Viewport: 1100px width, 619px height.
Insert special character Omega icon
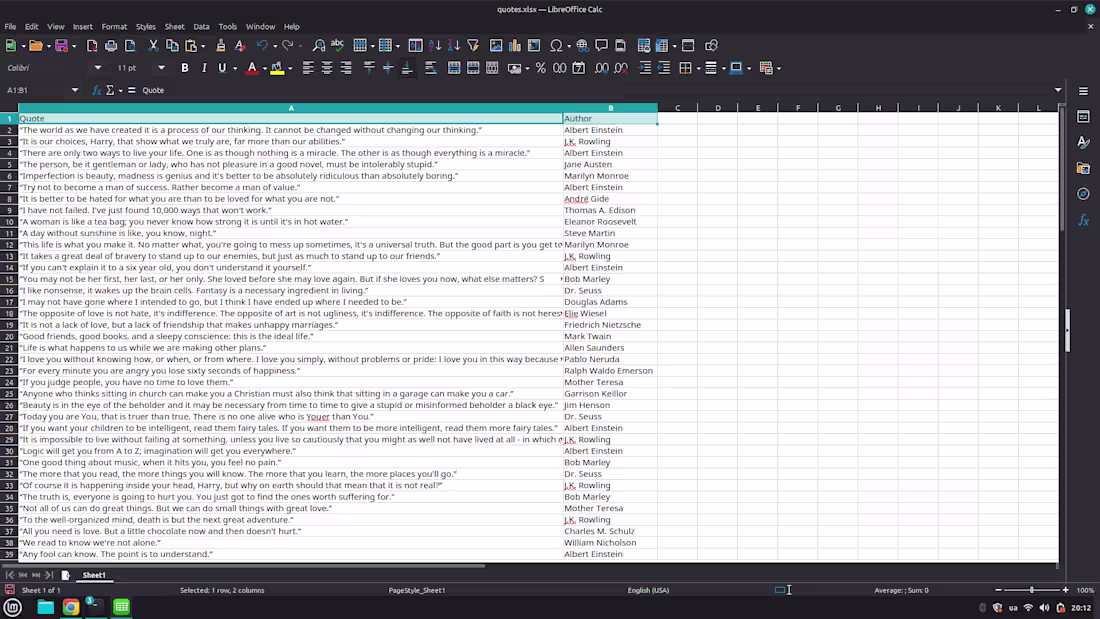click(556, 46)
